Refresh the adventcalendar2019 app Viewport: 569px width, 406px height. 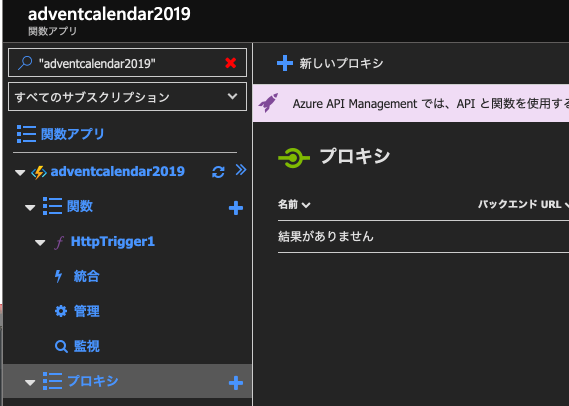(218, 172)
